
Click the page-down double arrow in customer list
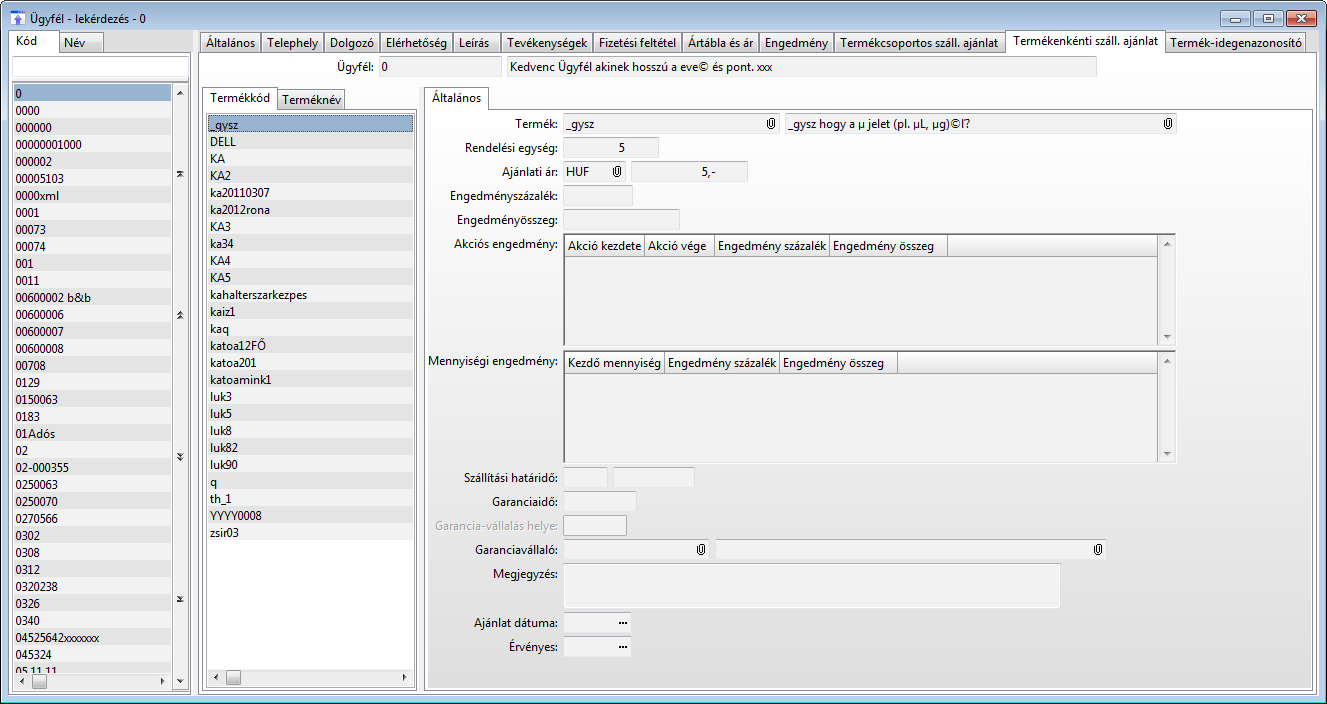180,456
